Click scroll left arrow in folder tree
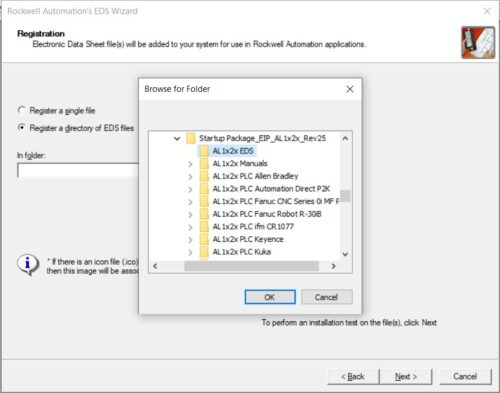The image size is (500, 393). coord(155,266)
